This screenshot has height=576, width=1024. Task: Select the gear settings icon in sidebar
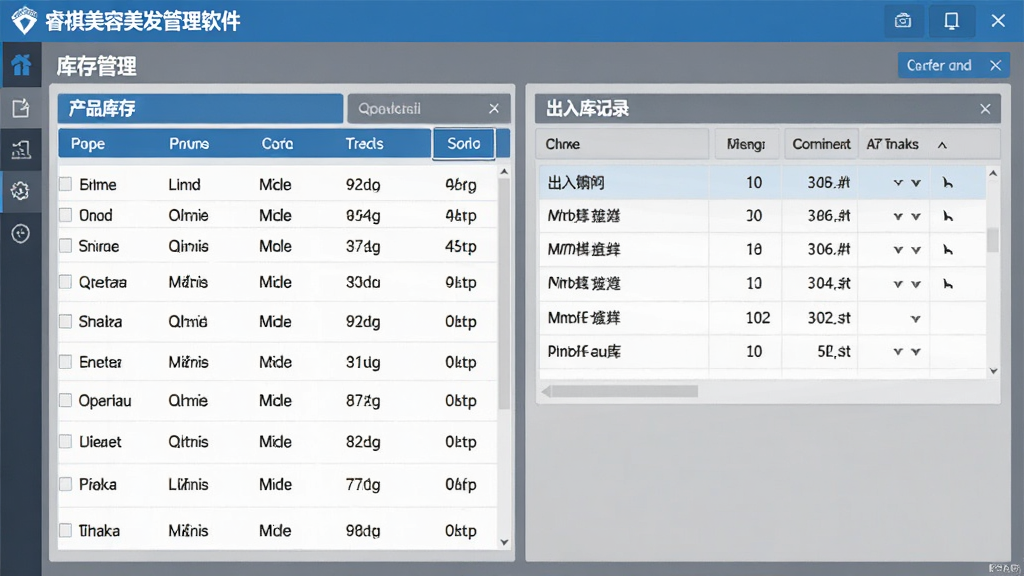point(21,191)
